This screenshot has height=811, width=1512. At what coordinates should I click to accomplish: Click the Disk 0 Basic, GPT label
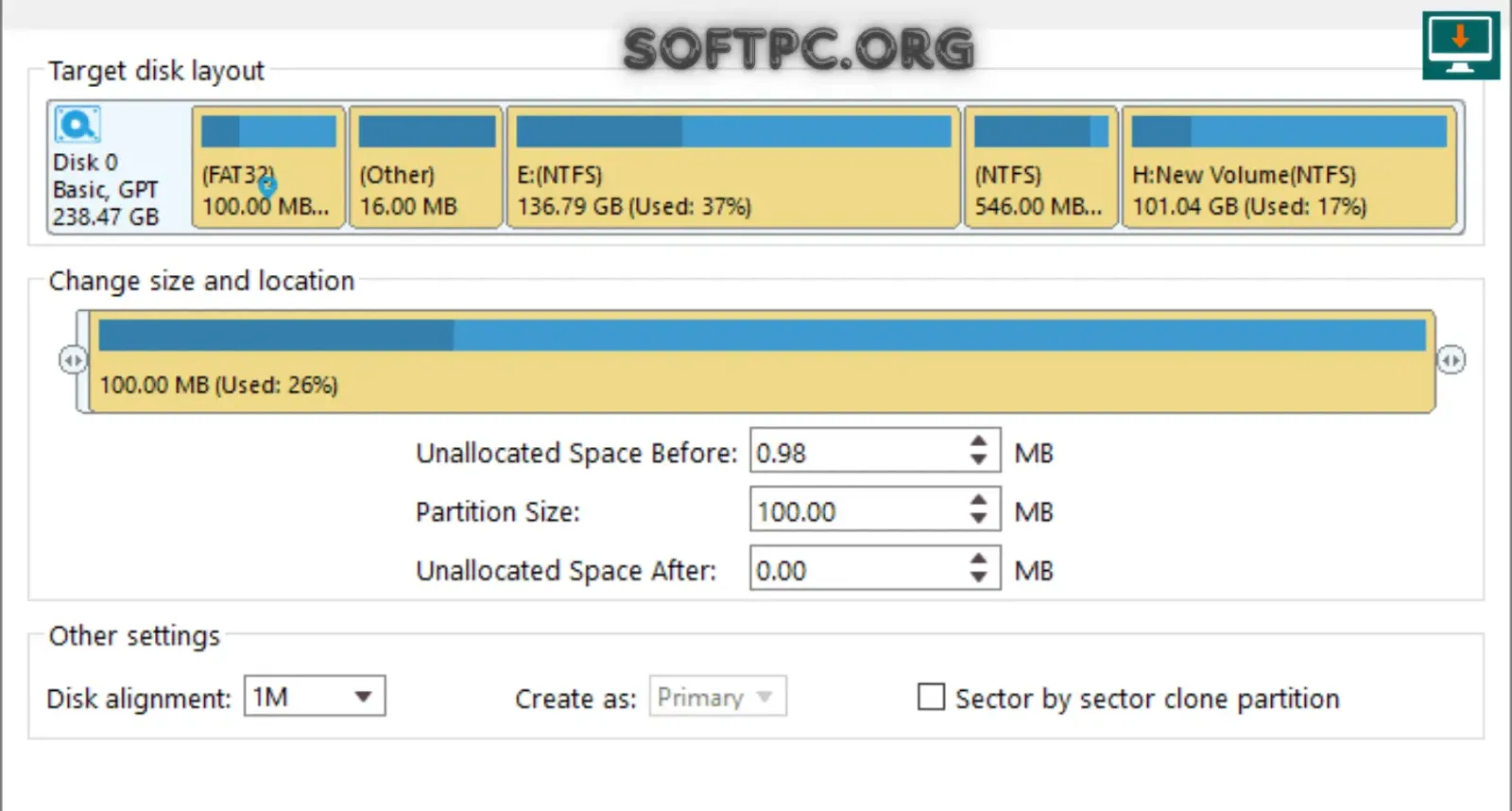pyautogui.click(x=105, y=176)
